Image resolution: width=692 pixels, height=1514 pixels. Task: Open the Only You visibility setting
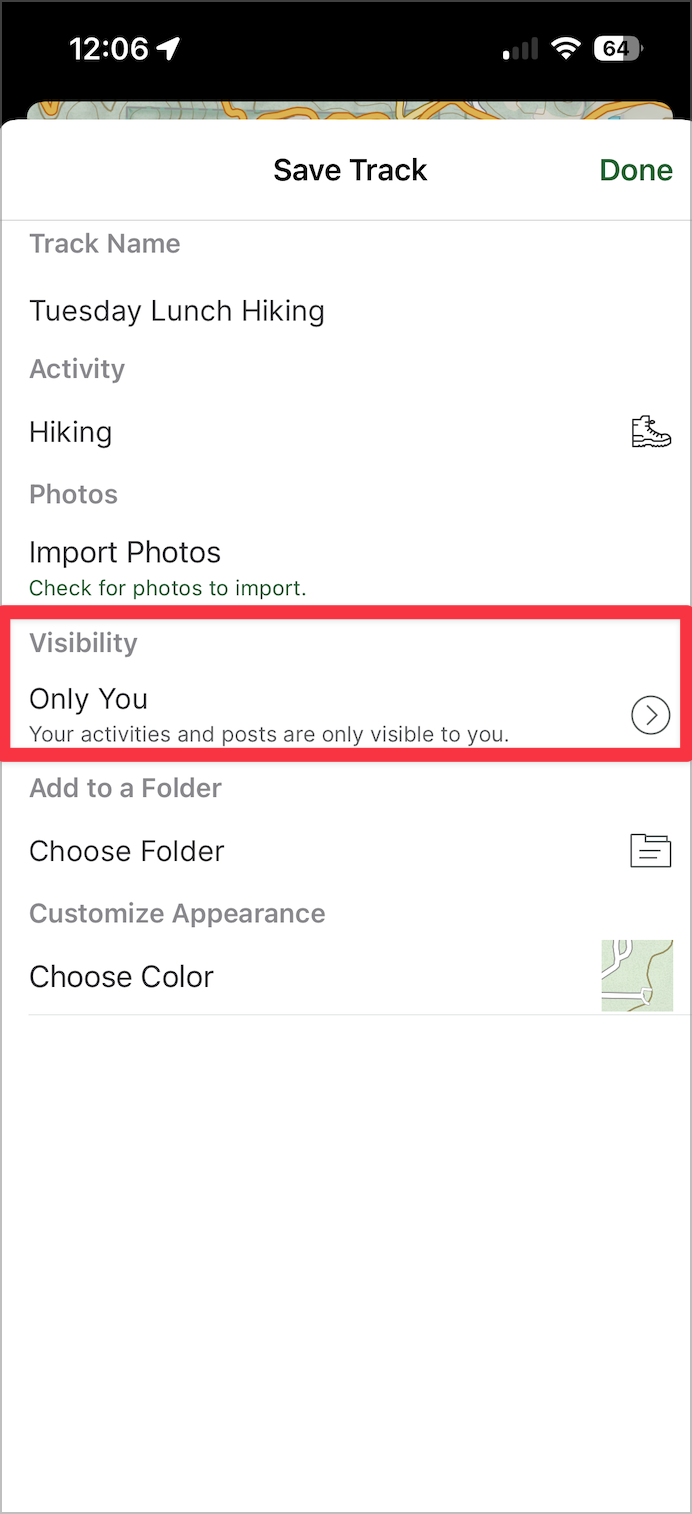pos(346,715)
